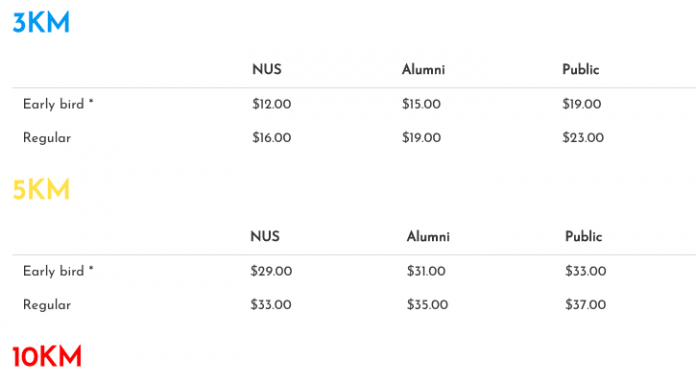Click the yellow 5KM heading
This screenshot has width=696, height=385.
click(x=41, y=190)
